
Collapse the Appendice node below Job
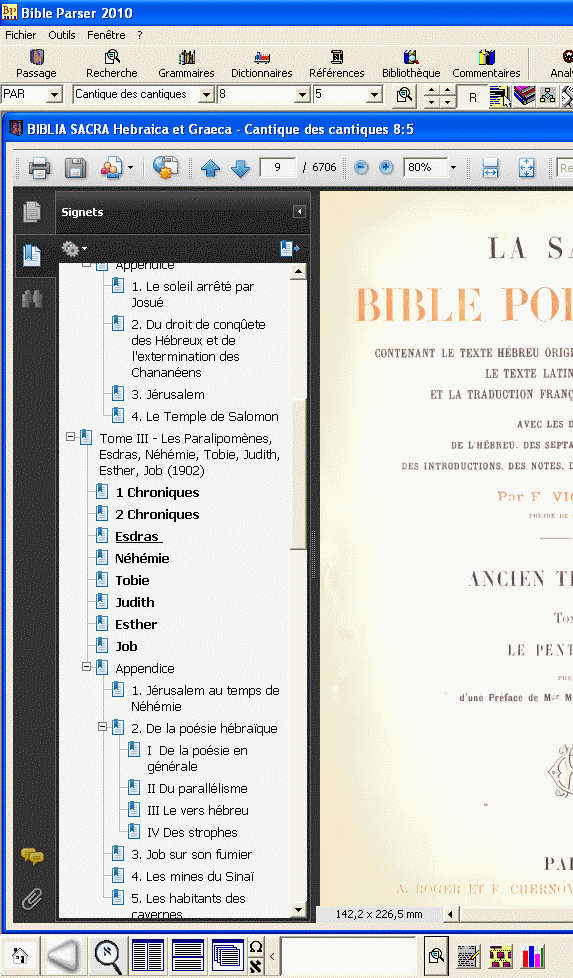point(87,667)
